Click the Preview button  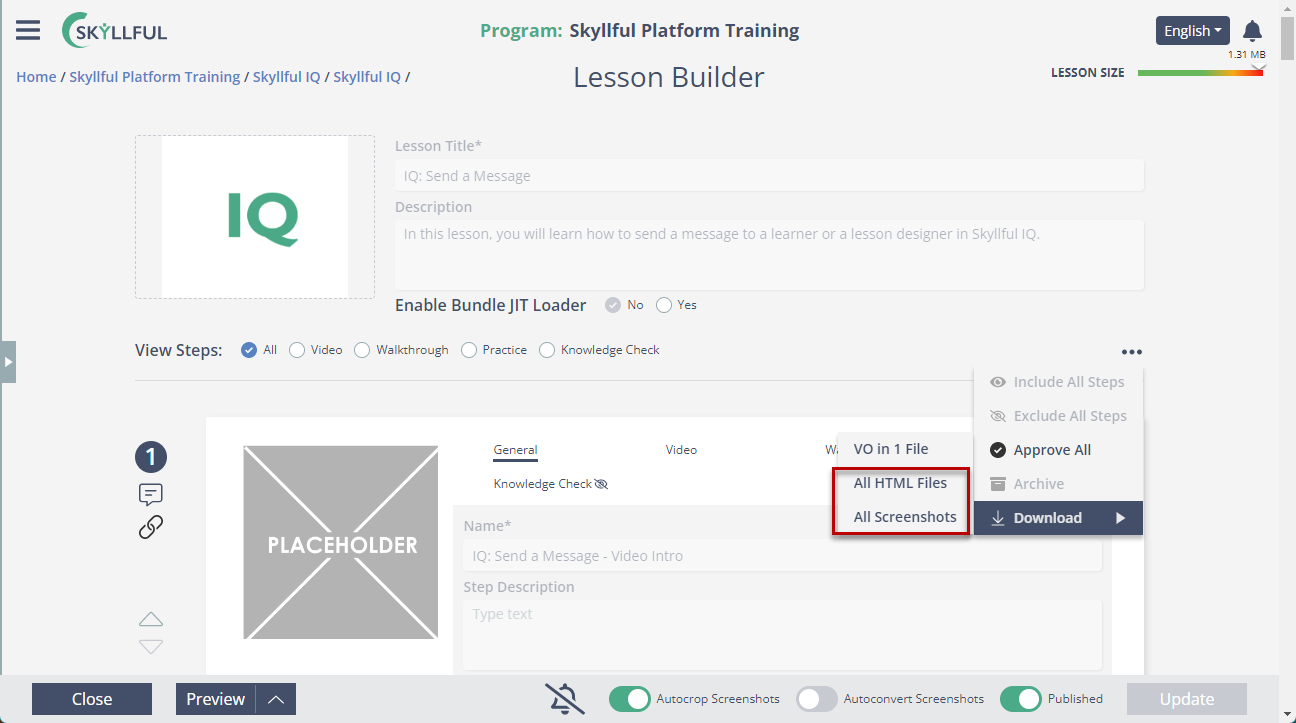click(216, 699)
